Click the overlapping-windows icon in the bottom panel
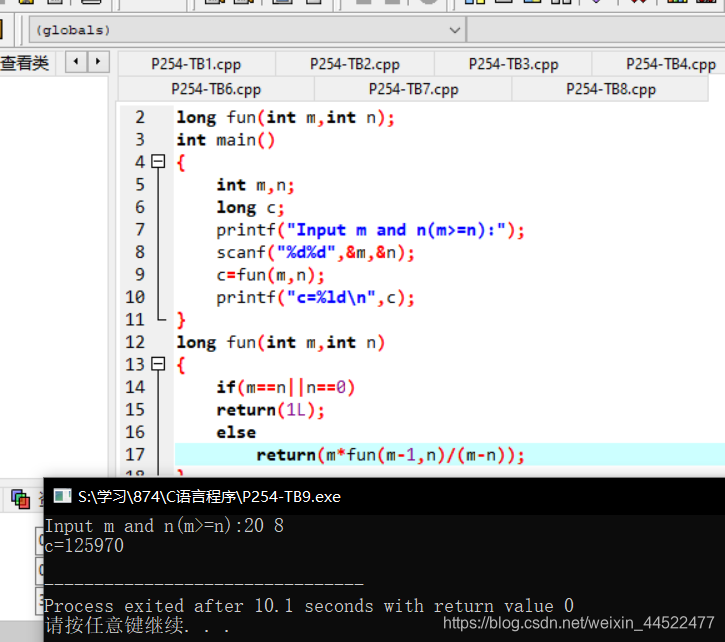The image size is (725, 642). (20, 499)
